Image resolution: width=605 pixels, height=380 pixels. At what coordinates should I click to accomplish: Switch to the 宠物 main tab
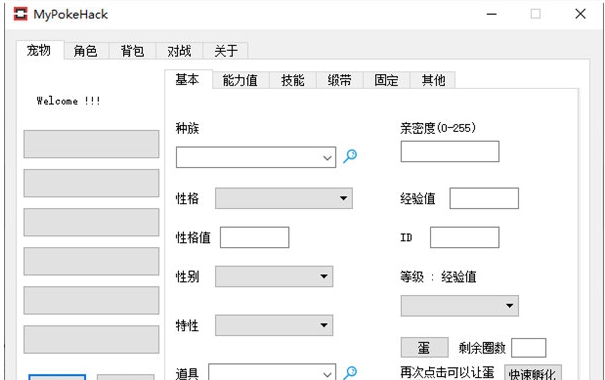[x=39, y=50]
